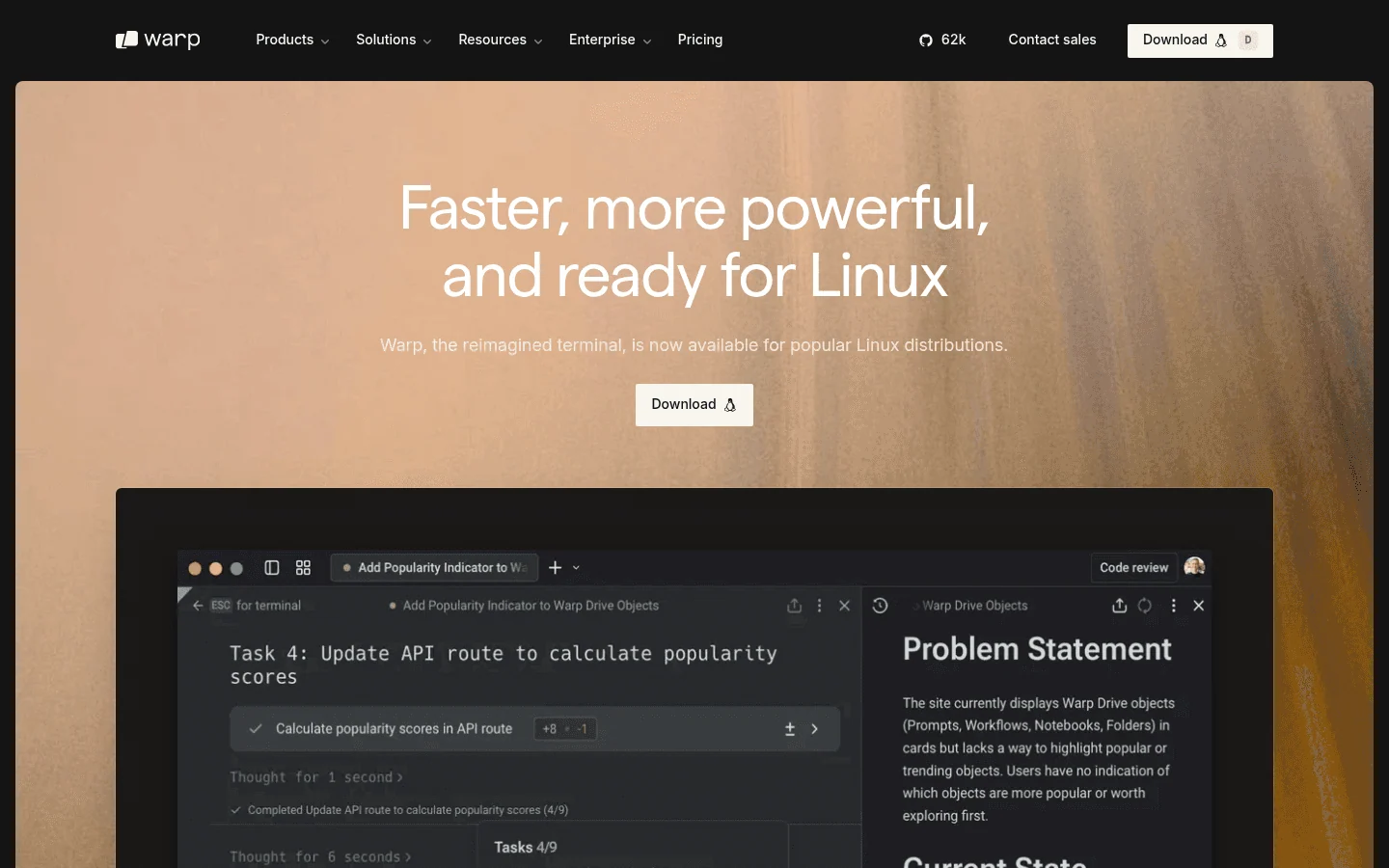Click the 'Tasks 4/9' progress label

coord(526,847)
